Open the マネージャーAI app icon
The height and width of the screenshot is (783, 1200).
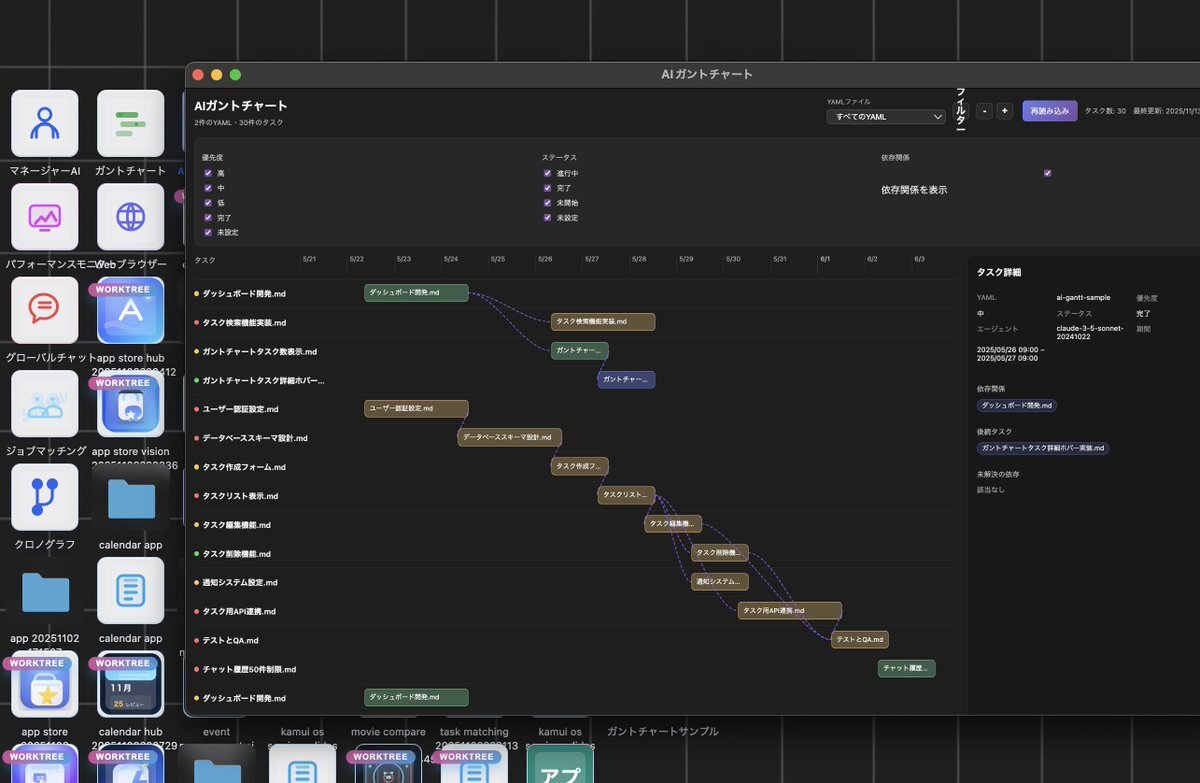click(x=44, y=124)
